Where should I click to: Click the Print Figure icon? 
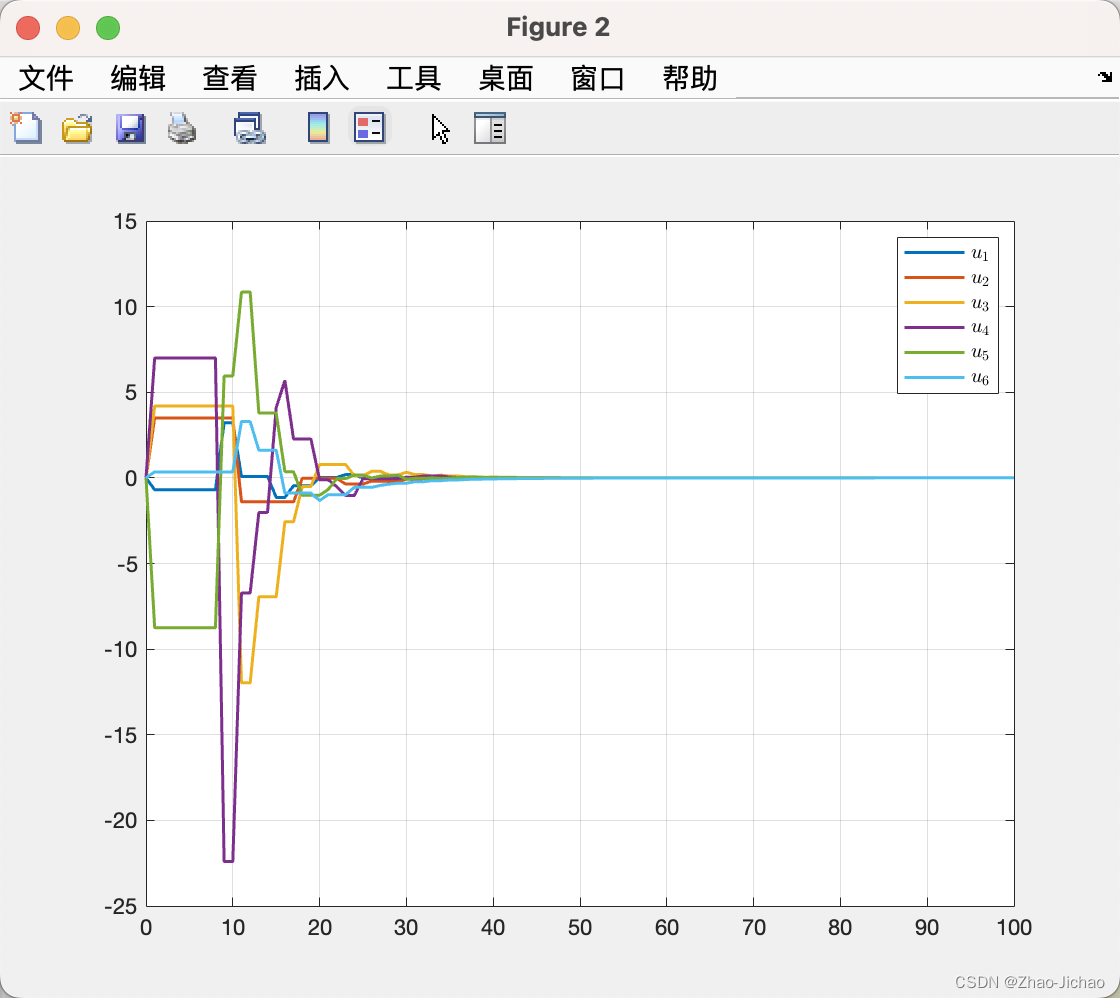coord(181,129)
